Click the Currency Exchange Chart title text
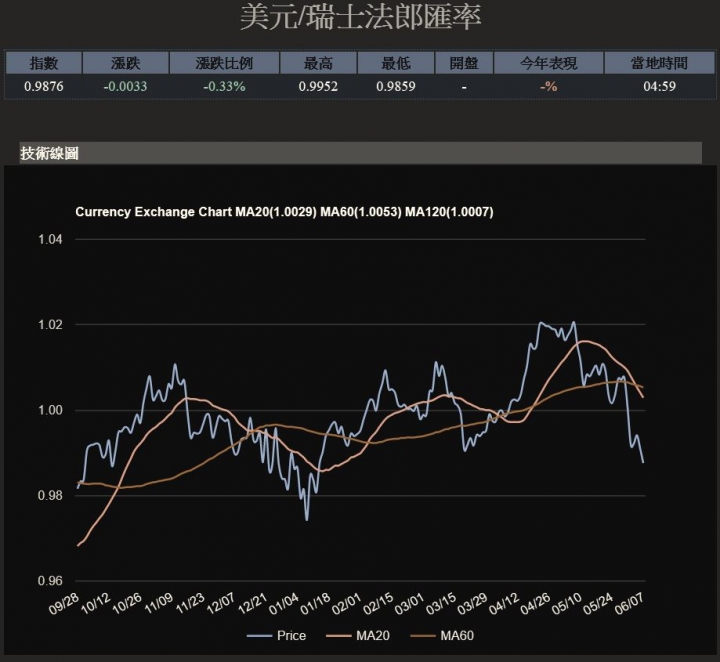Image resolution: width=720 pixels, height=662 pixels. click(x=284, y=212)
